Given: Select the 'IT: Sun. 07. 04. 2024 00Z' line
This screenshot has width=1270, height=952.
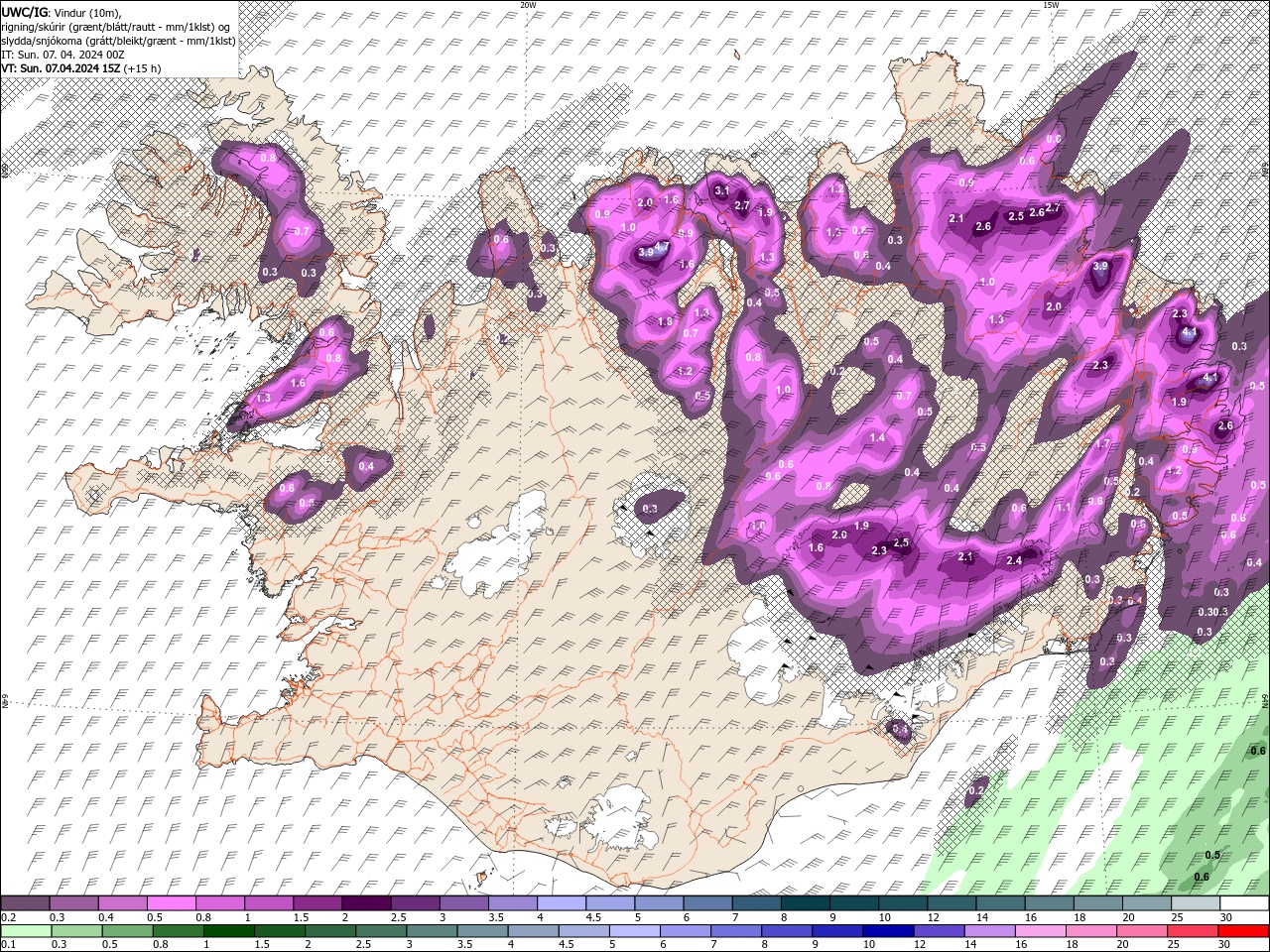Looking at the screenshot, I should pyautogui.click(x=63, y=55).
